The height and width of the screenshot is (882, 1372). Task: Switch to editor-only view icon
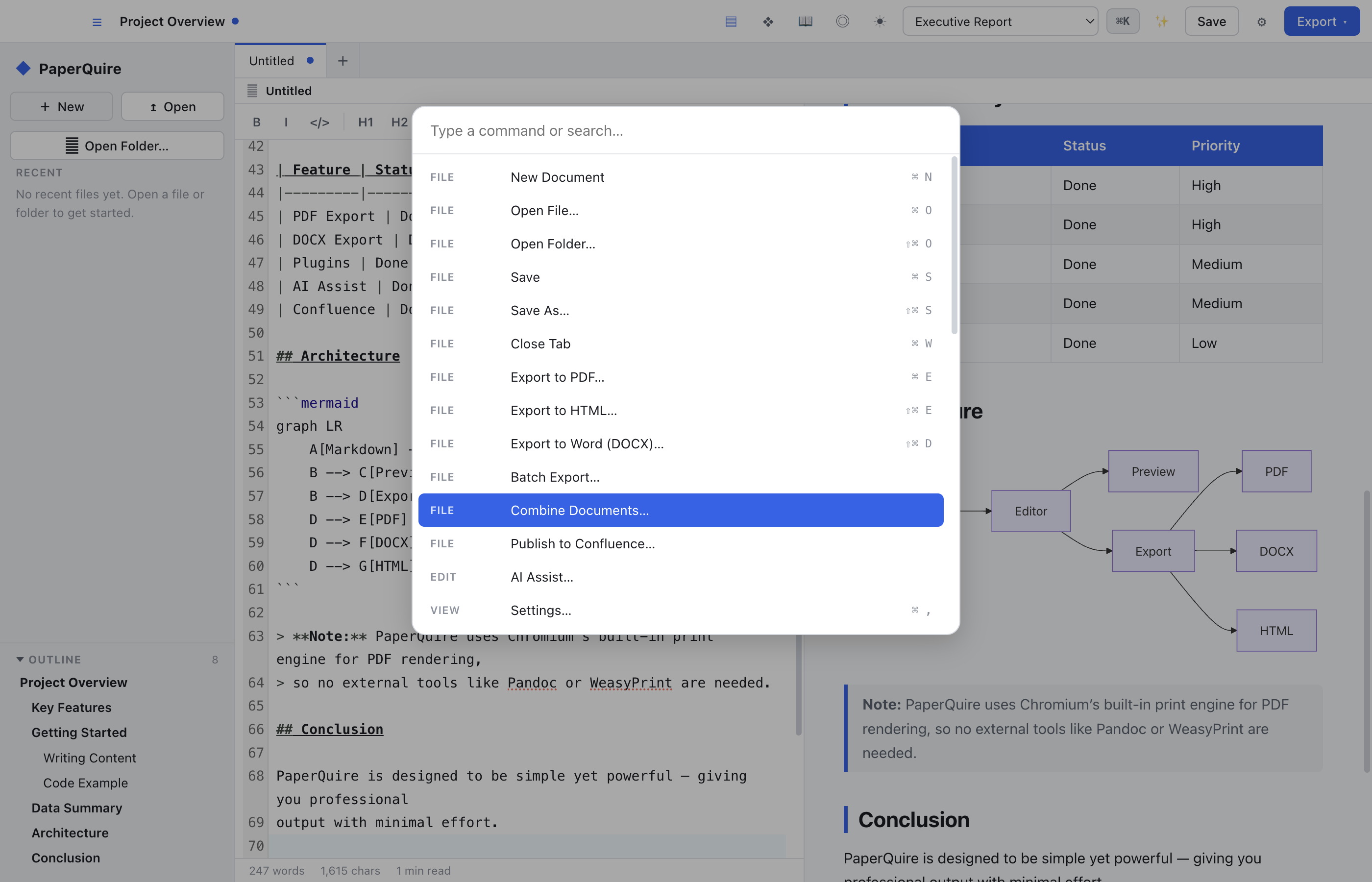(731, 22)
